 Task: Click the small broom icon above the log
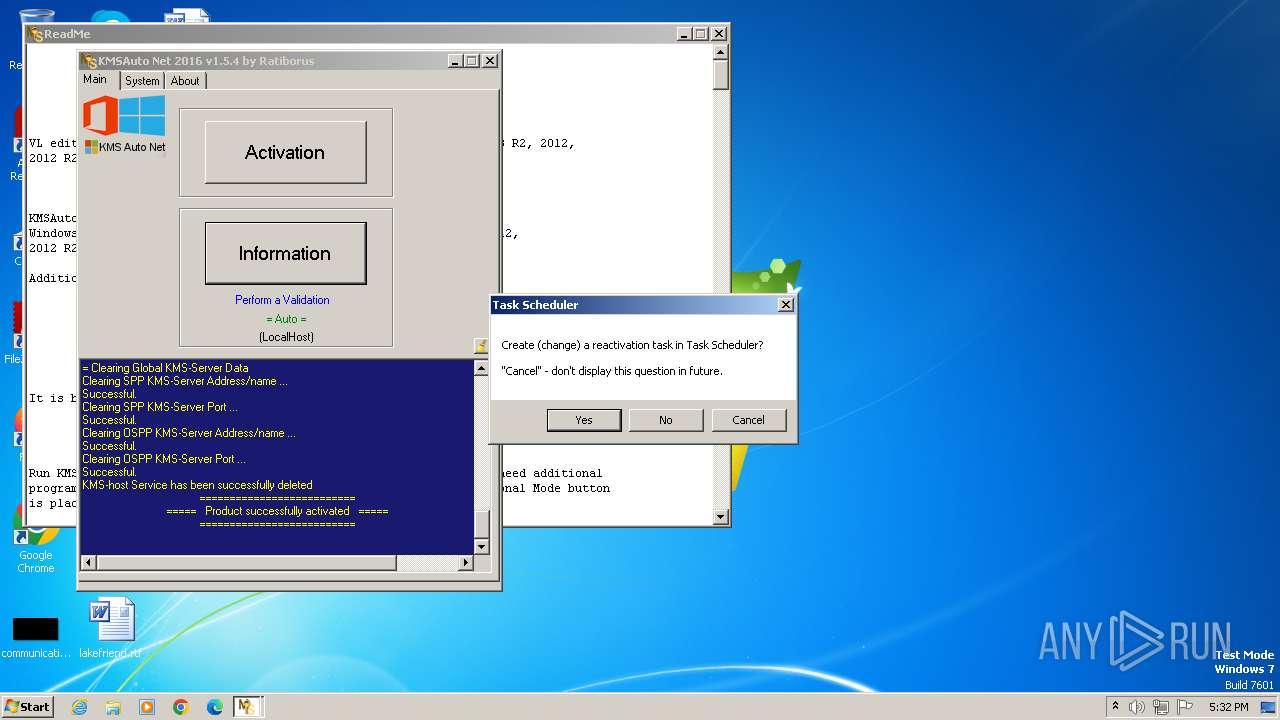click(x=481, y=346)
